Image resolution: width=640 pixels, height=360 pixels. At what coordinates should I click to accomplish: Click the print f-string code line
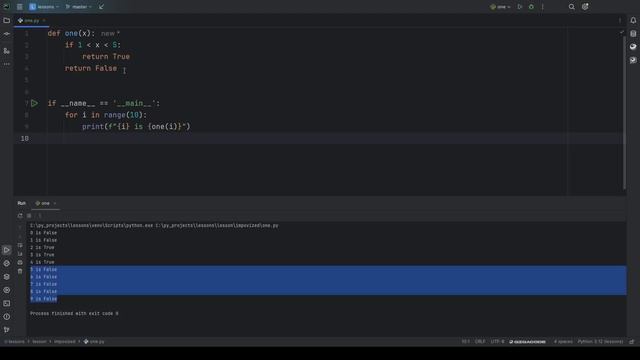pos(136,127)
